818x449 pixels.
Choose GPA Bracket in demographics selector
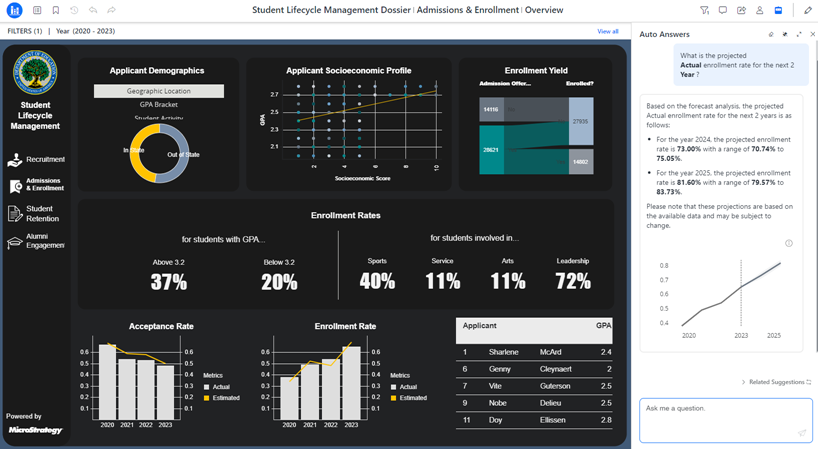tap(159, 105)
